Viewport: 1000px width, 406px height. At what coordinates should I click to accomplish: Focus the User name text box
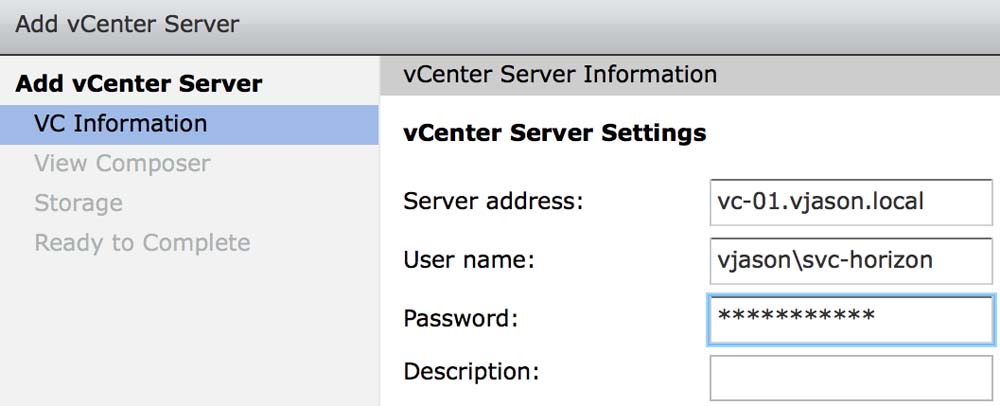coord(850,261)
